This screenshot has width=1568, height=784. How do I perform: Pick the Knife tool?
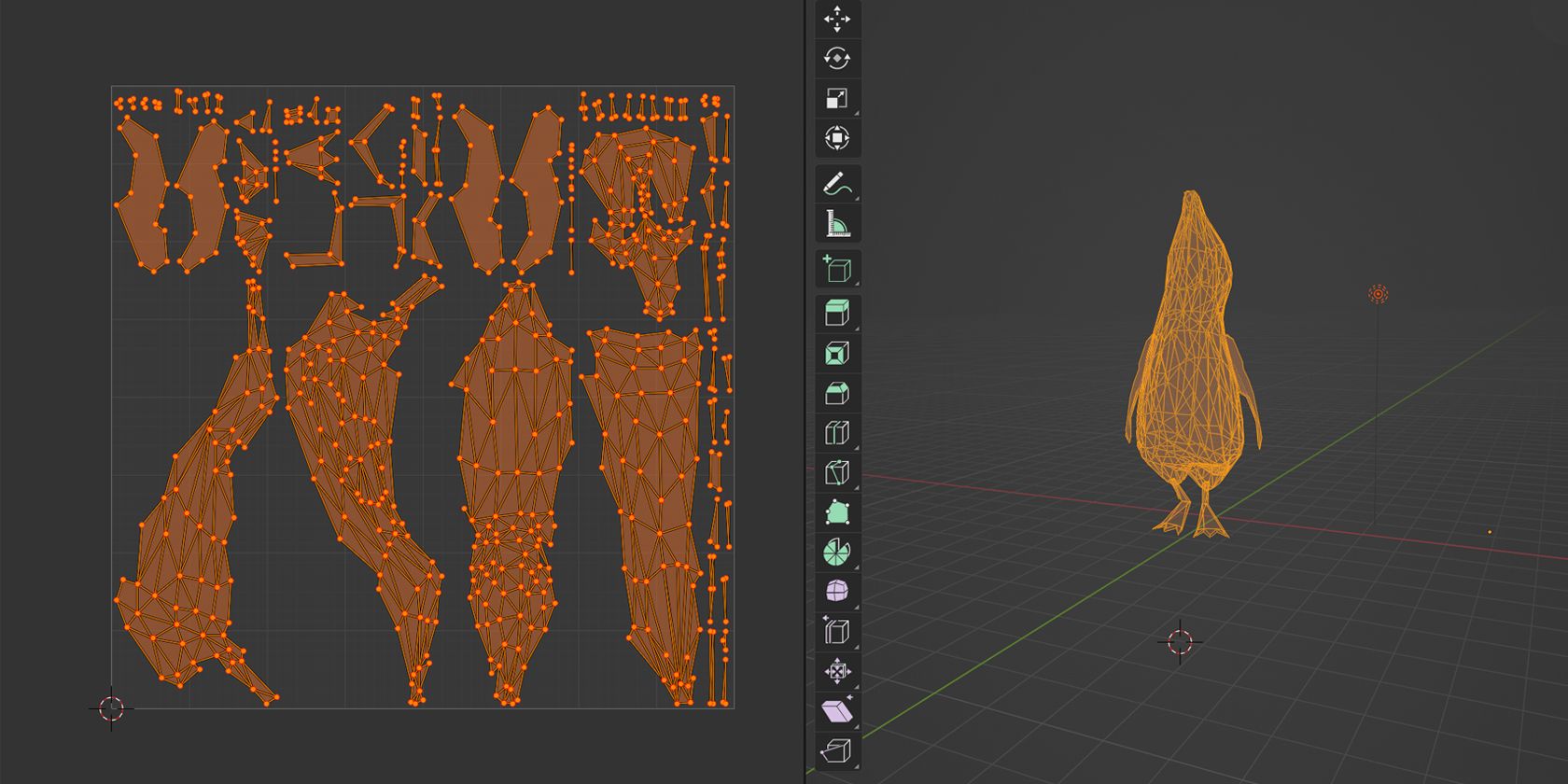[x=837, y=473]
